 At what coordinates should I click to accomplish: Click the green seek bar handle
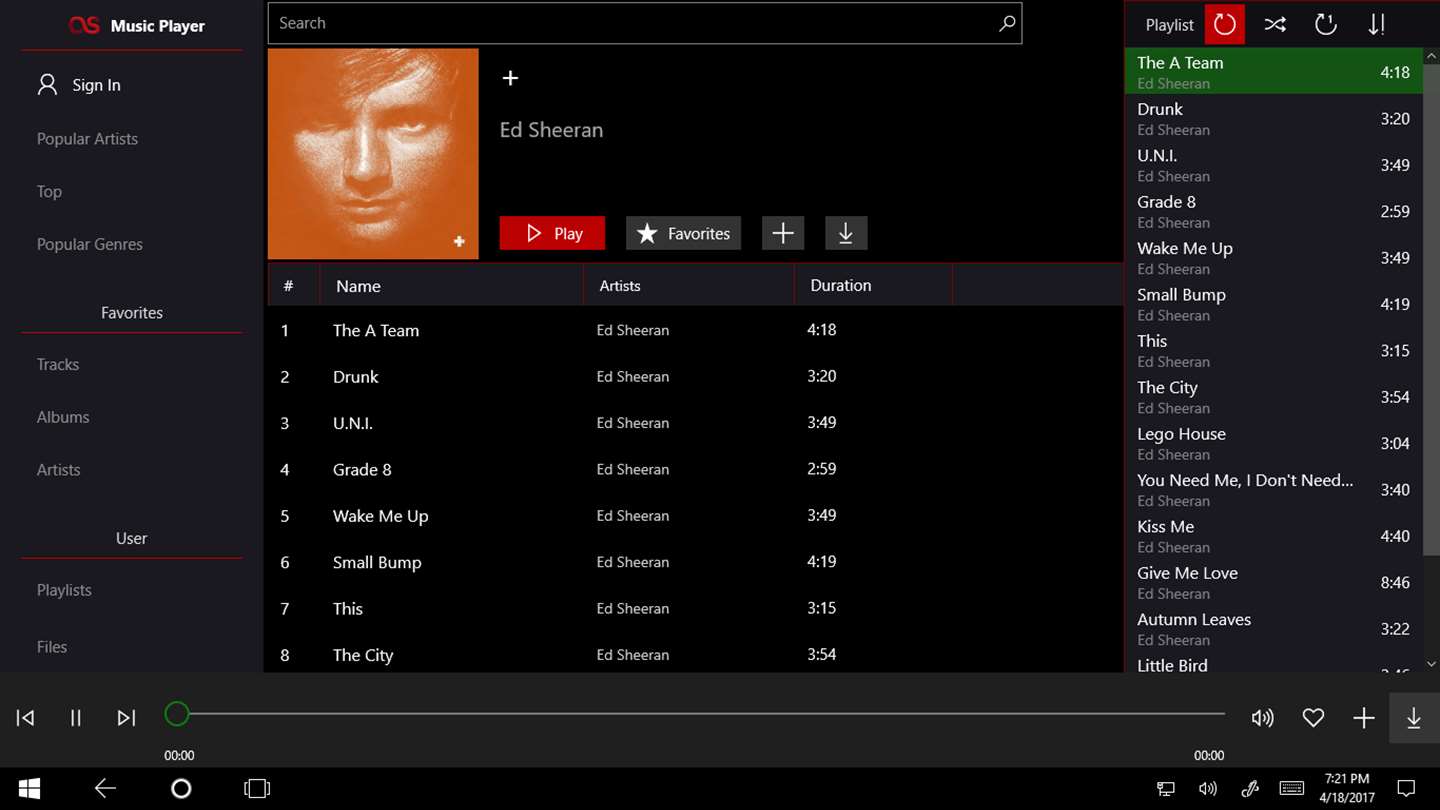pyautogui.click(x=177, y=714)
